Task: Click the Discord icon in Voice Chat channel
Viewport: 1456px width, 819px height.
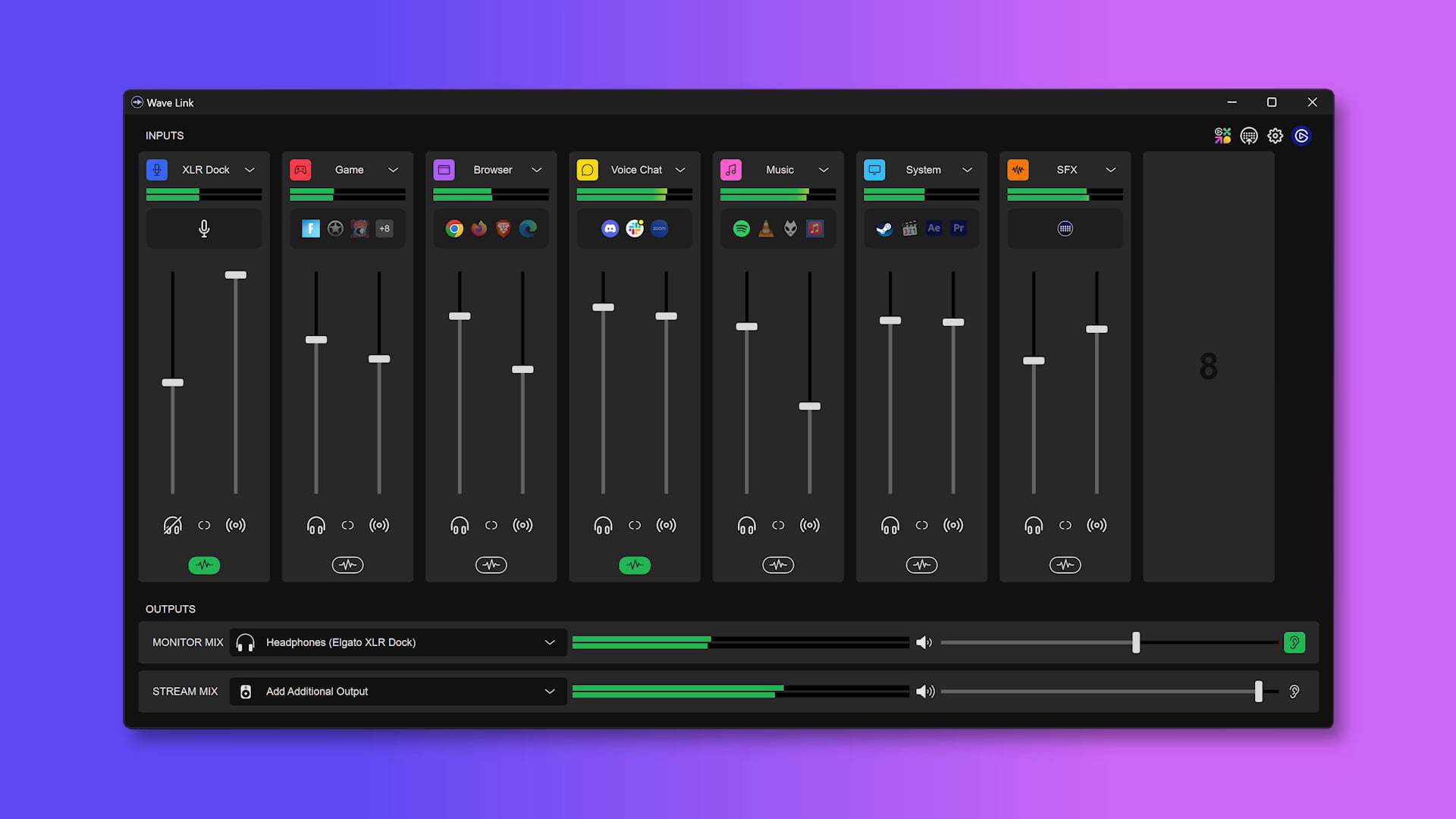Action: pos(610,228)
